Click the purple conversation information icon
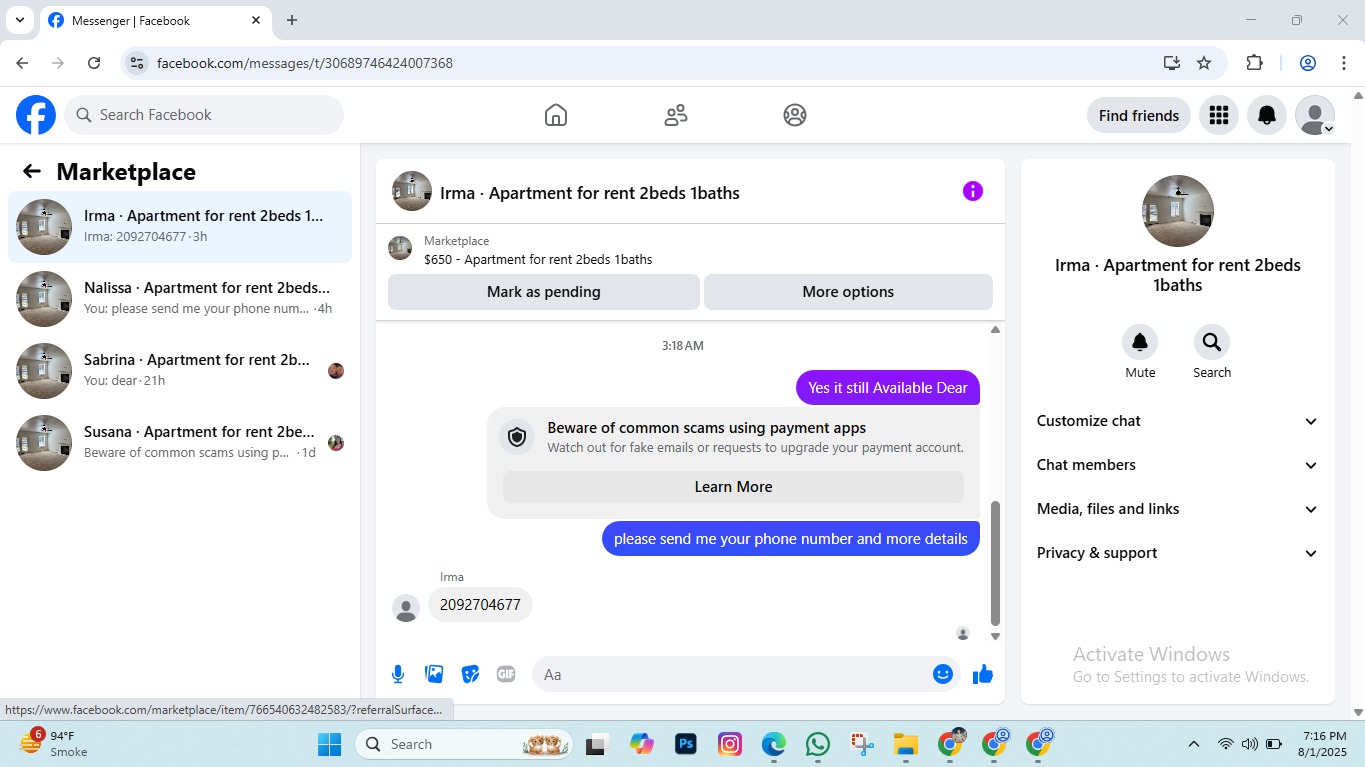 [x=973, y=191]
